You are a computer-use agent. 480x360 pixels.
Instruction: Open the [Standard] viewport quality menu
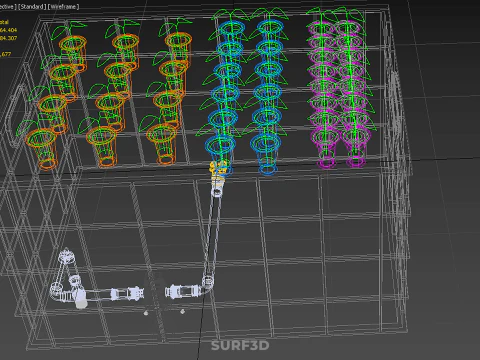(32, 7)
